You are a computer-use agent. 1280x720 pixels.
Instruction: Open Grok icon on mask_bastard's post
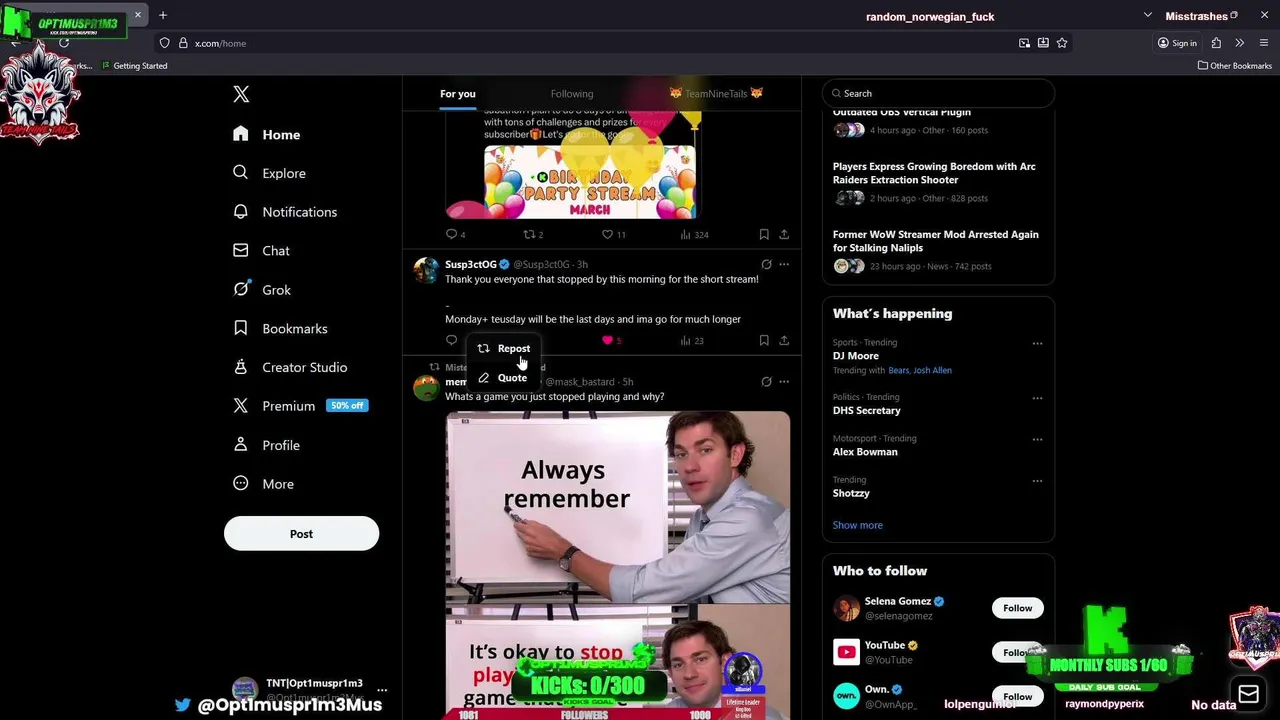766,382
